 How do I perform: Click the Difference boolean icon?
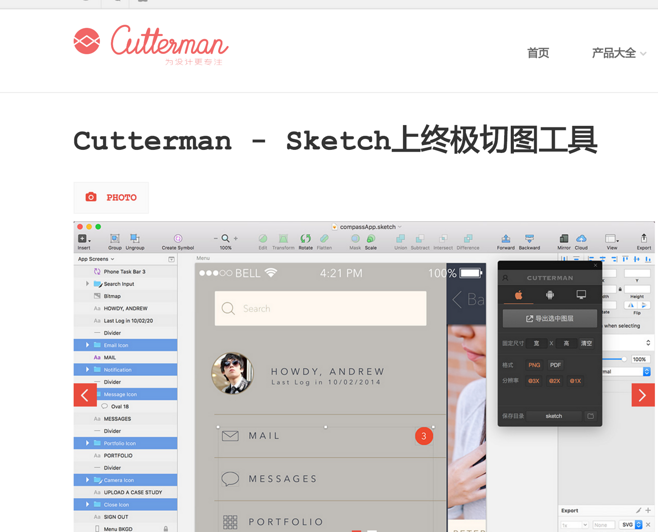[468, 239]
